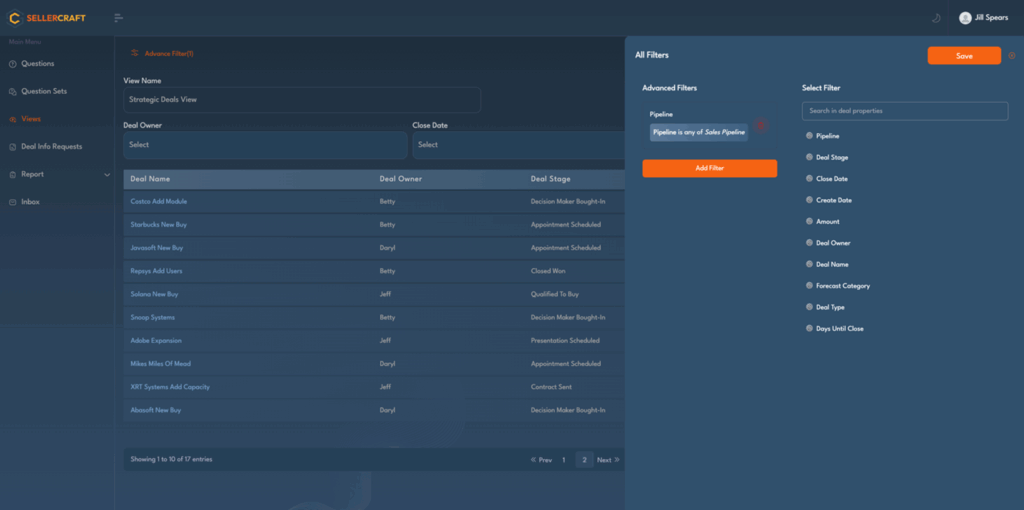This screenshot has height=510, width=1024.
Task: Delete the Pipeline filter with trash icon
Action: pyautogui.click(x=761, y=126)
